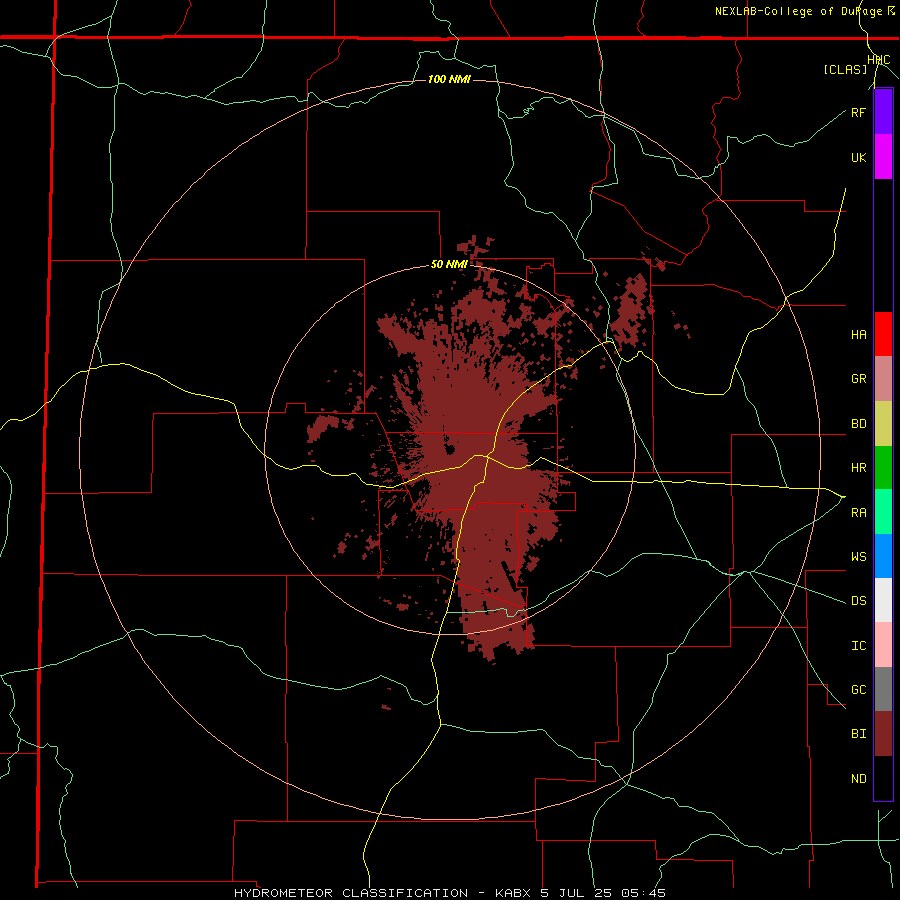Click the HA legend label
The height and width of the screenshot is (900, 900).
pyautogui.click(x=858, y=335)
